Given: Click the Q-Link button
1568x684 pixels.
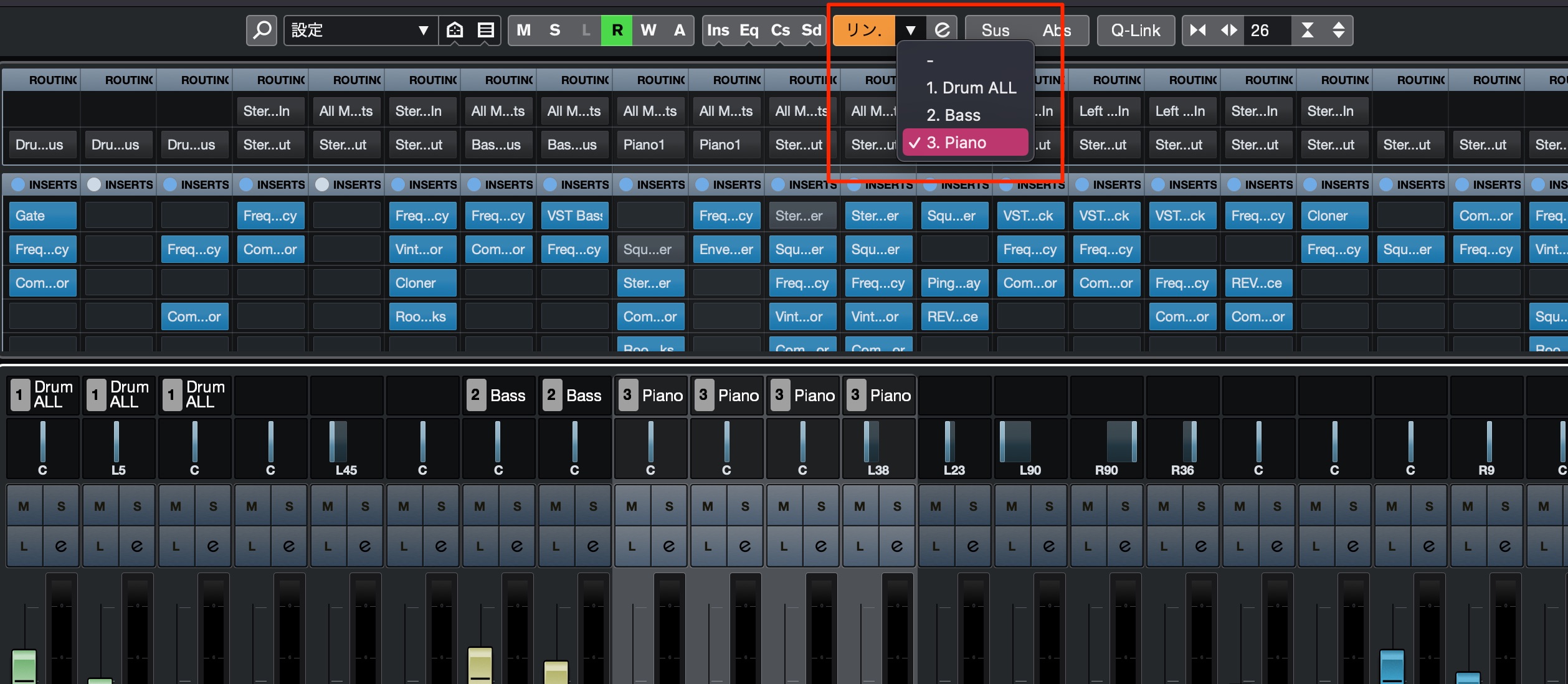Looking at the screenshot, I should tap(1136, 30).
